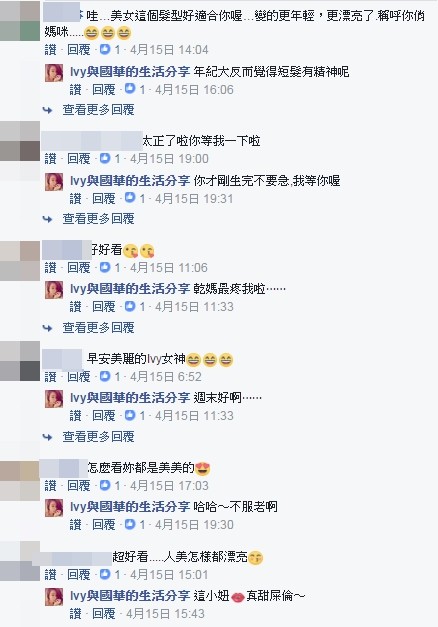The height and width of the screenshot is (627, 438).
Task: Open Ivy avatar thumbnail beside 乾媽最疼我啦 reply
Action: click(54, 290)
